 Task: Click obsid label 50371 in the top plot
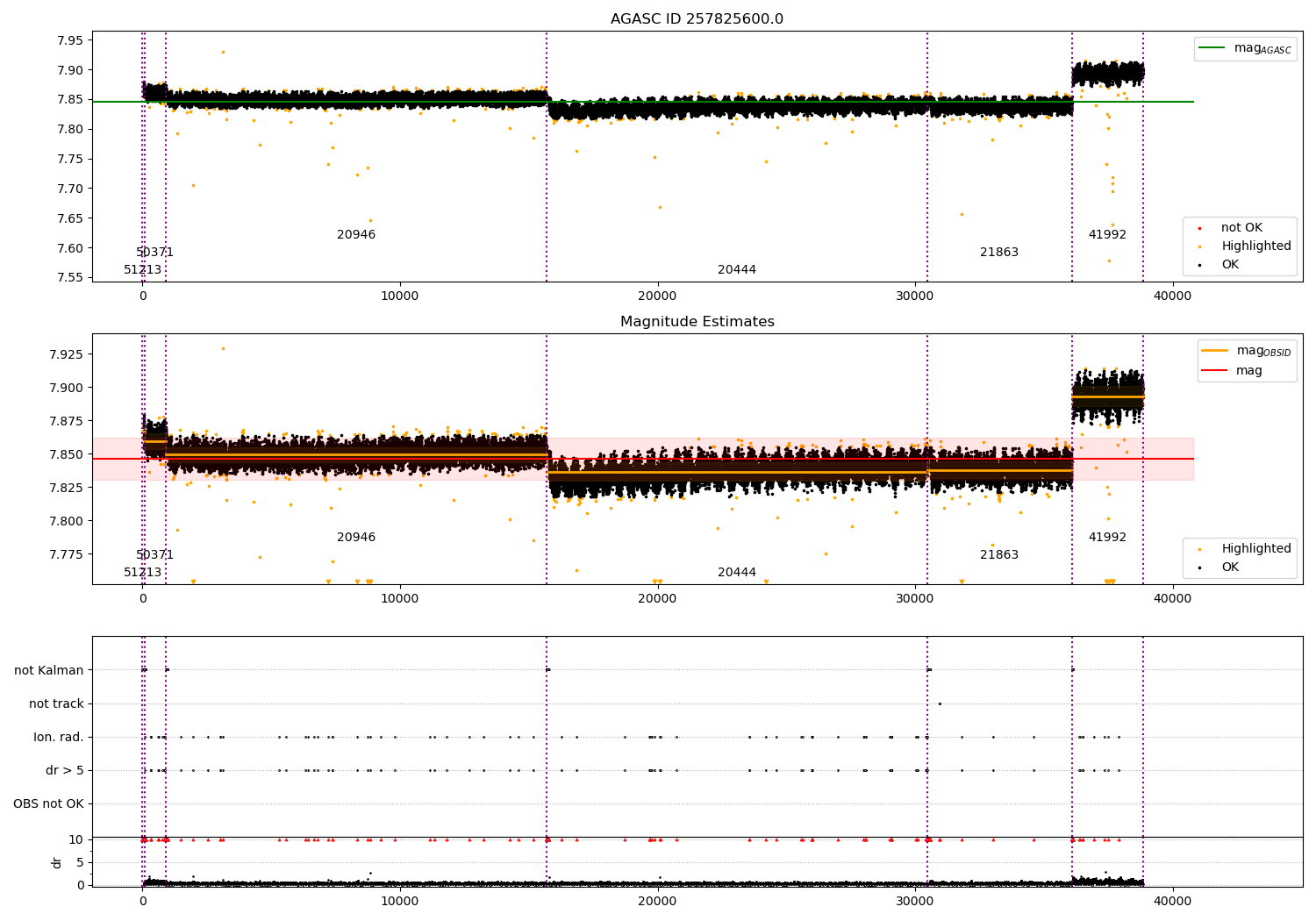click(155, 253)
